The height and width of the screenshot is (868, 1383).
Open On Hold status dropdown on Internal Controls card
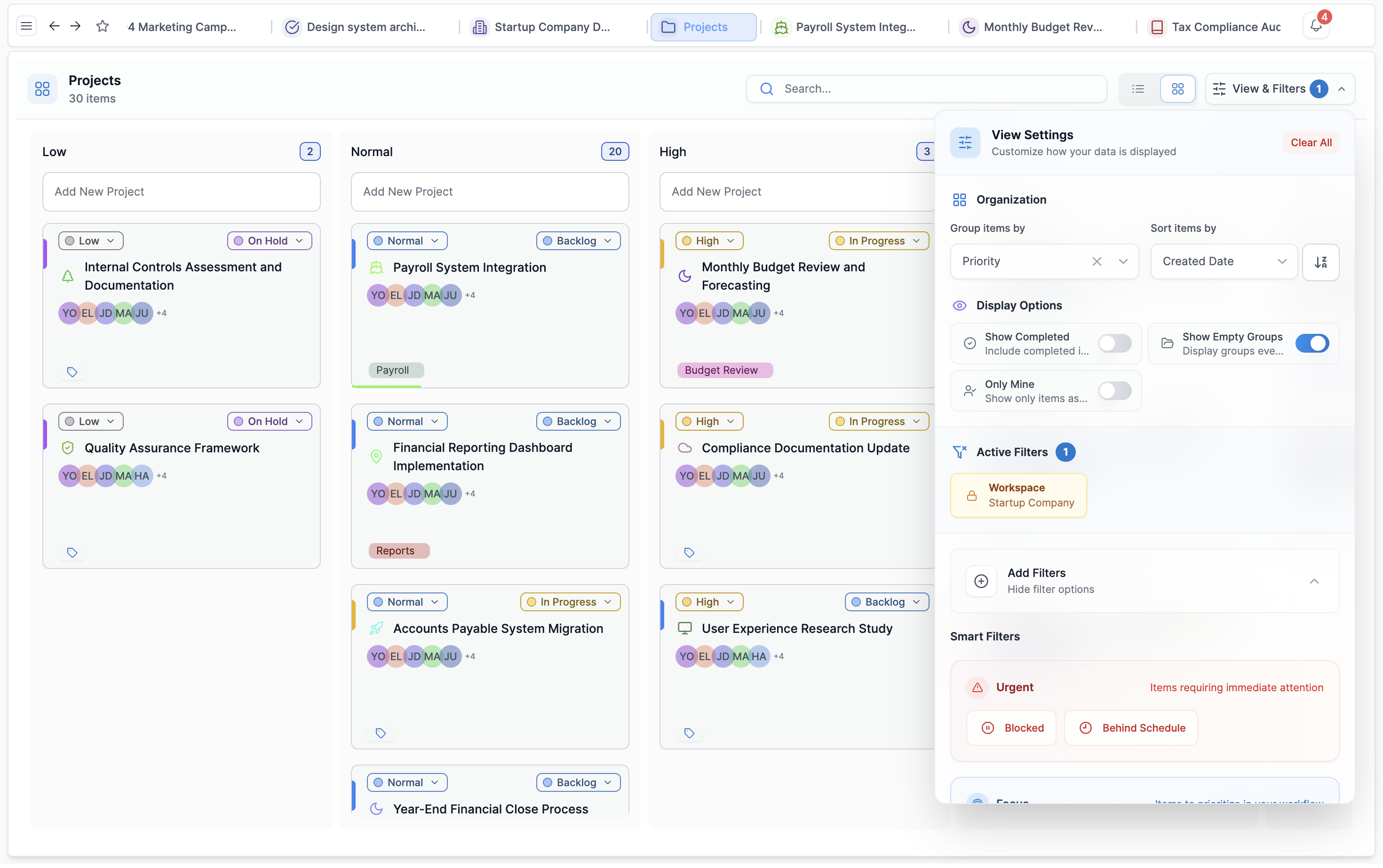click(x=270, y=241)
